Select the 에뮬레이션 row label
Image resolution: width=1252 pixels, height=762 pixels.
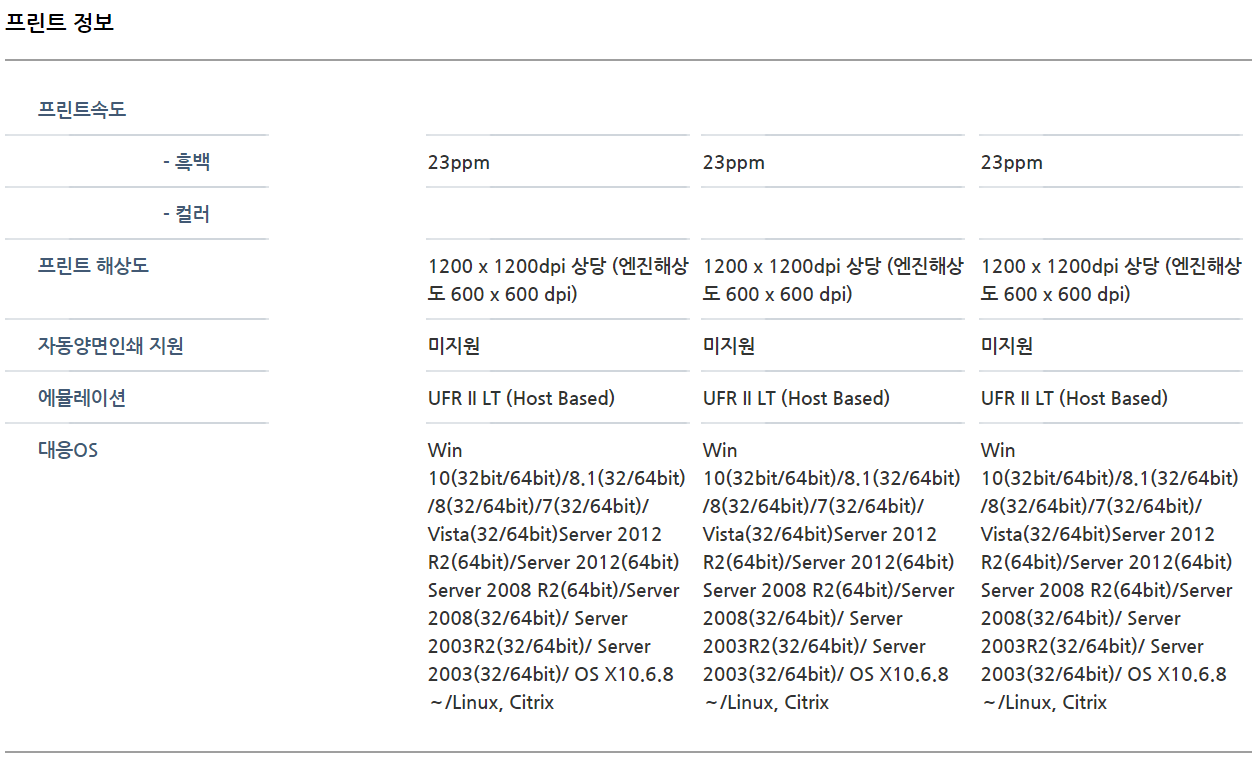tap(82, 398)
